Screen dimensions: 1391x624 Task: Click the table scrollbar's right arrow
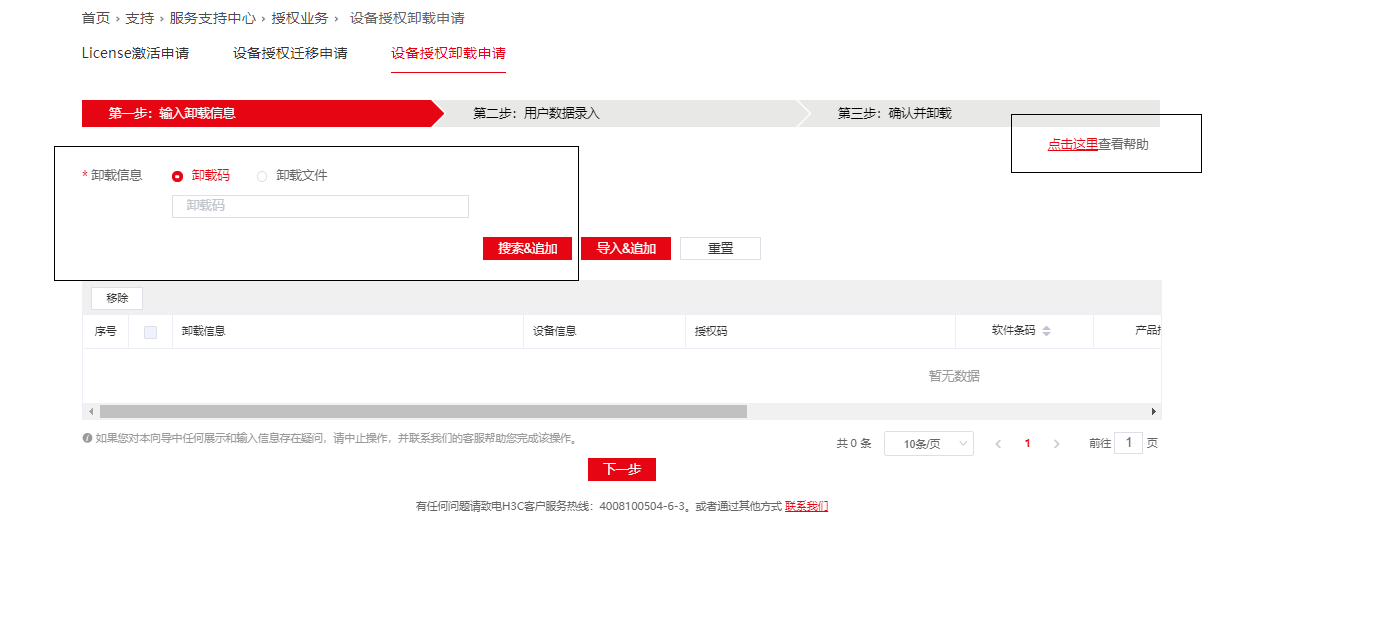(x=1153, y=411)
